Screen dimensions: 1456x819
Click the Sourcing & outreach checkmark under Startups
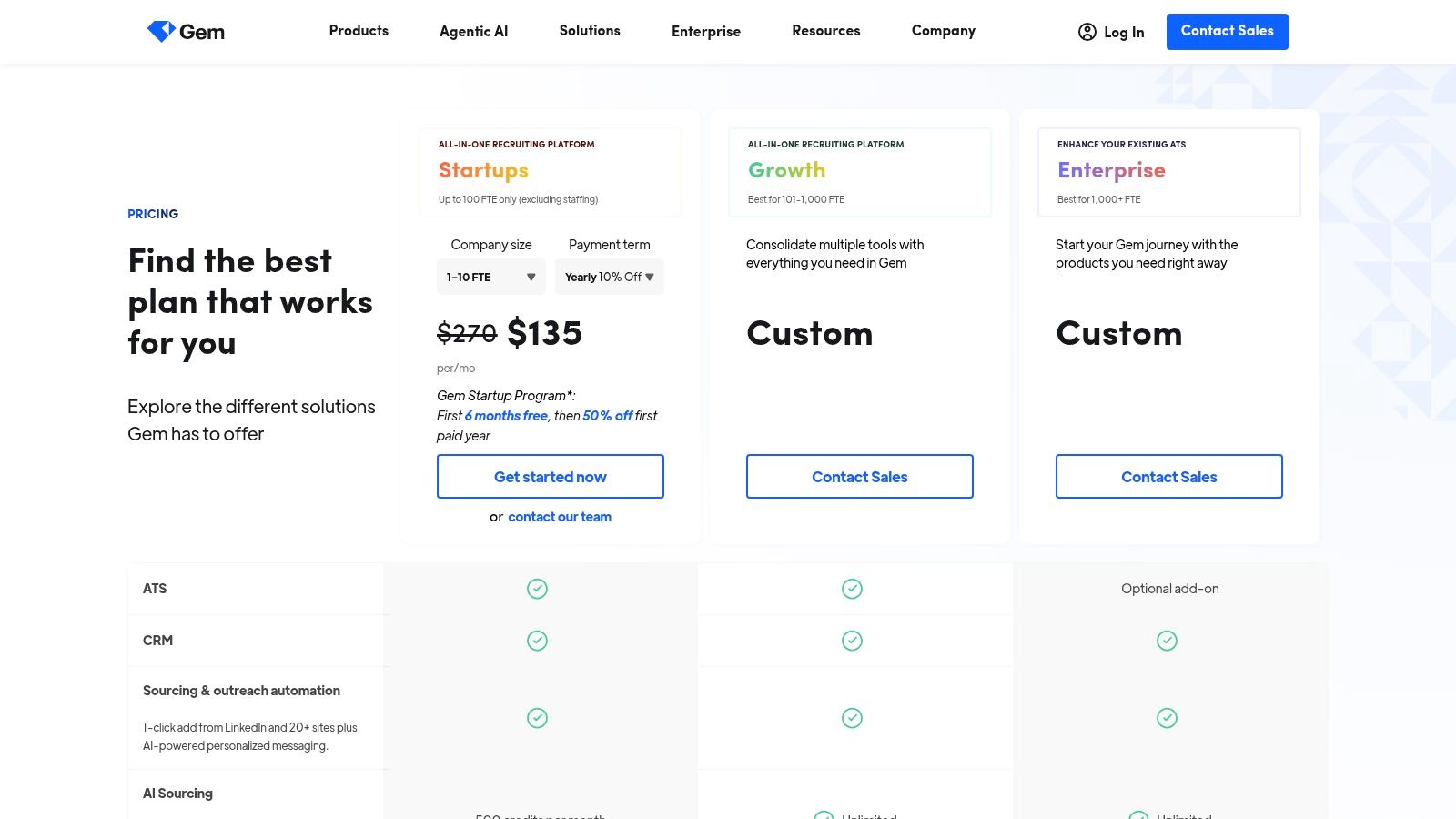(537, 717)
